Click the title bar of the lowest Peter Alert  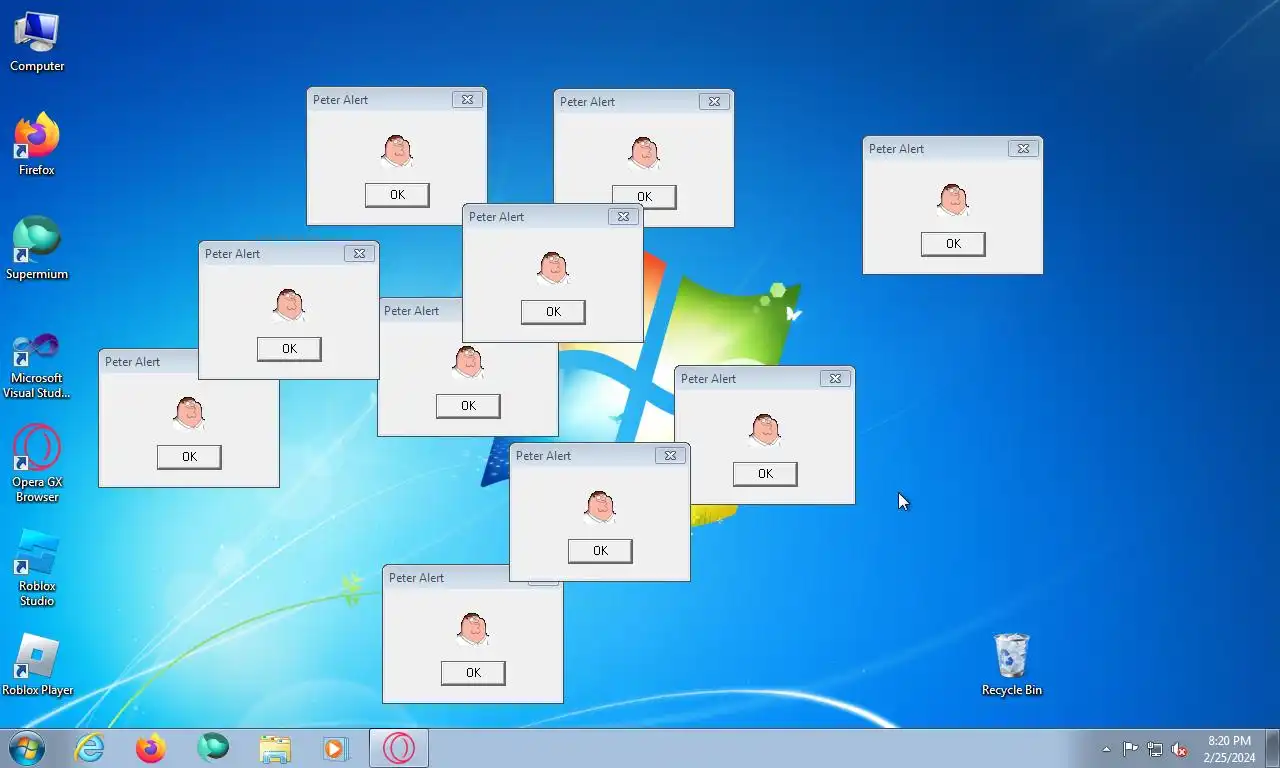point(447,578)
